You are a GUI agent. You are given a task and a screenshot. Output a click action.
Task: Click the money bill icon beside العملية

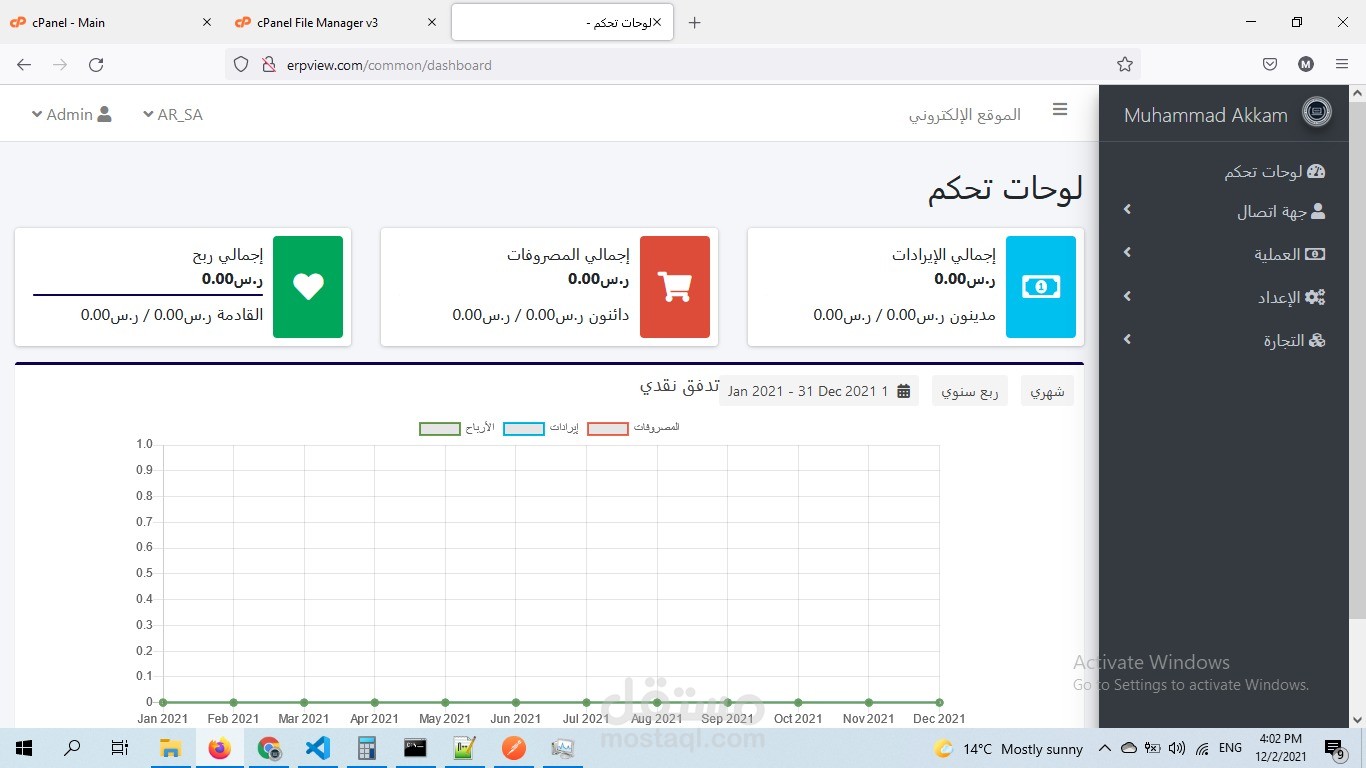1316,254
